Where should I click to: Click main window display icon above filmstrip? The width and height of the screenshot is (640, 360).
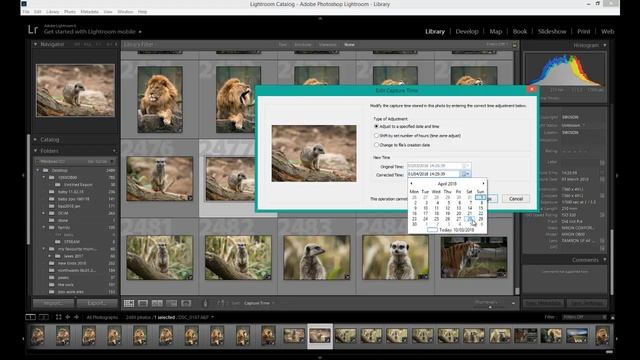(30, 317)
